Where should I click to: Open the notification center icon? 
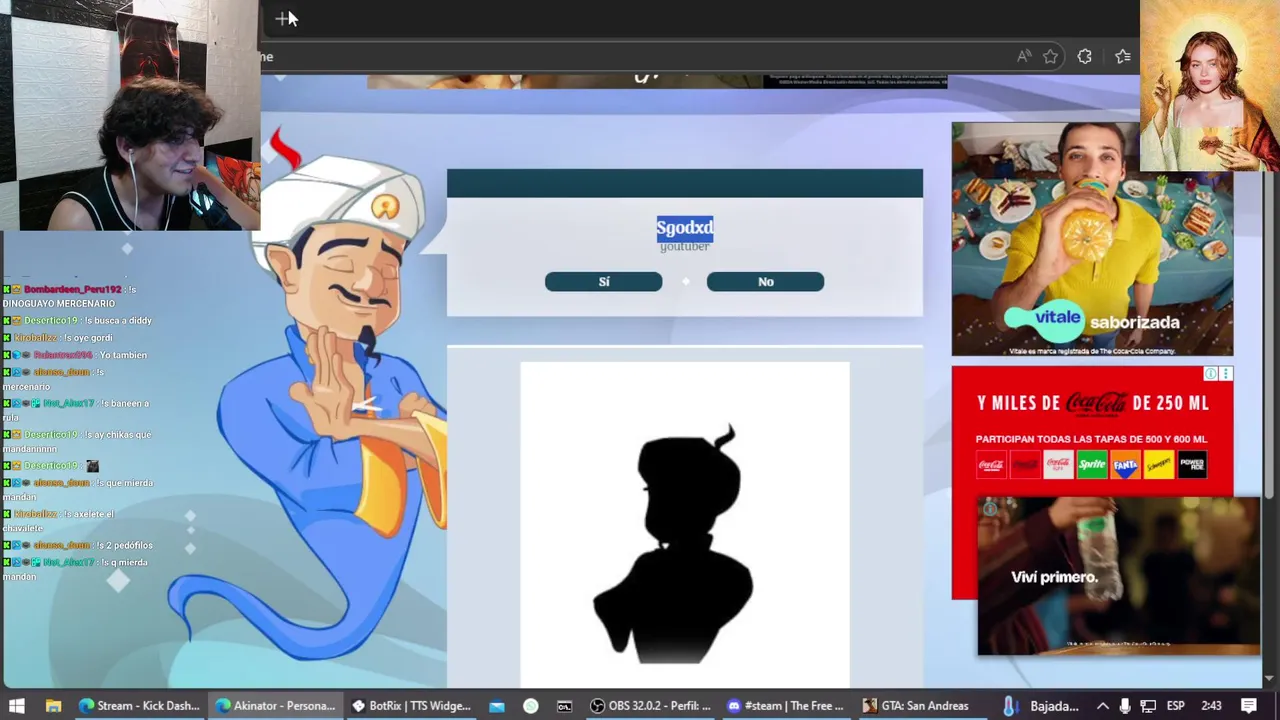1250,706
